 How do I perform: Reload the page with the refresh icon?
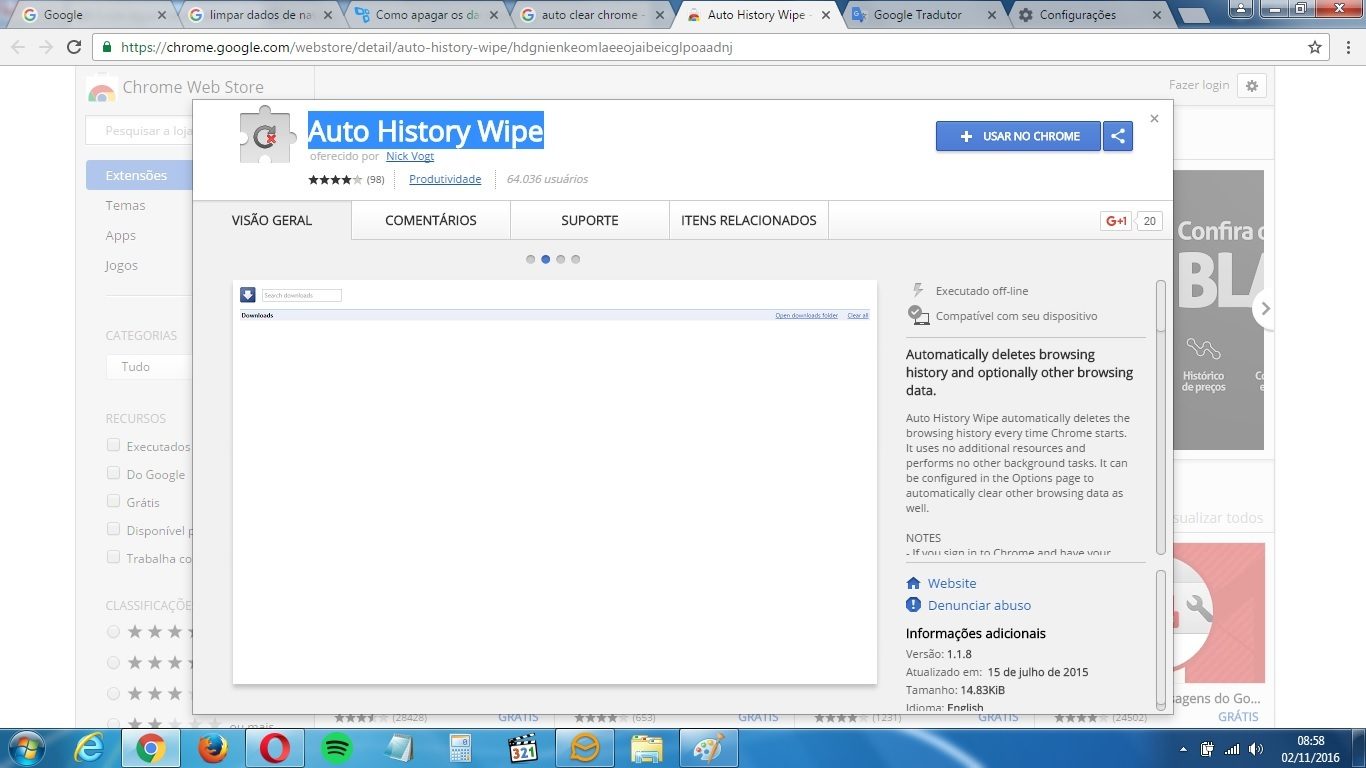pos(74,47)
